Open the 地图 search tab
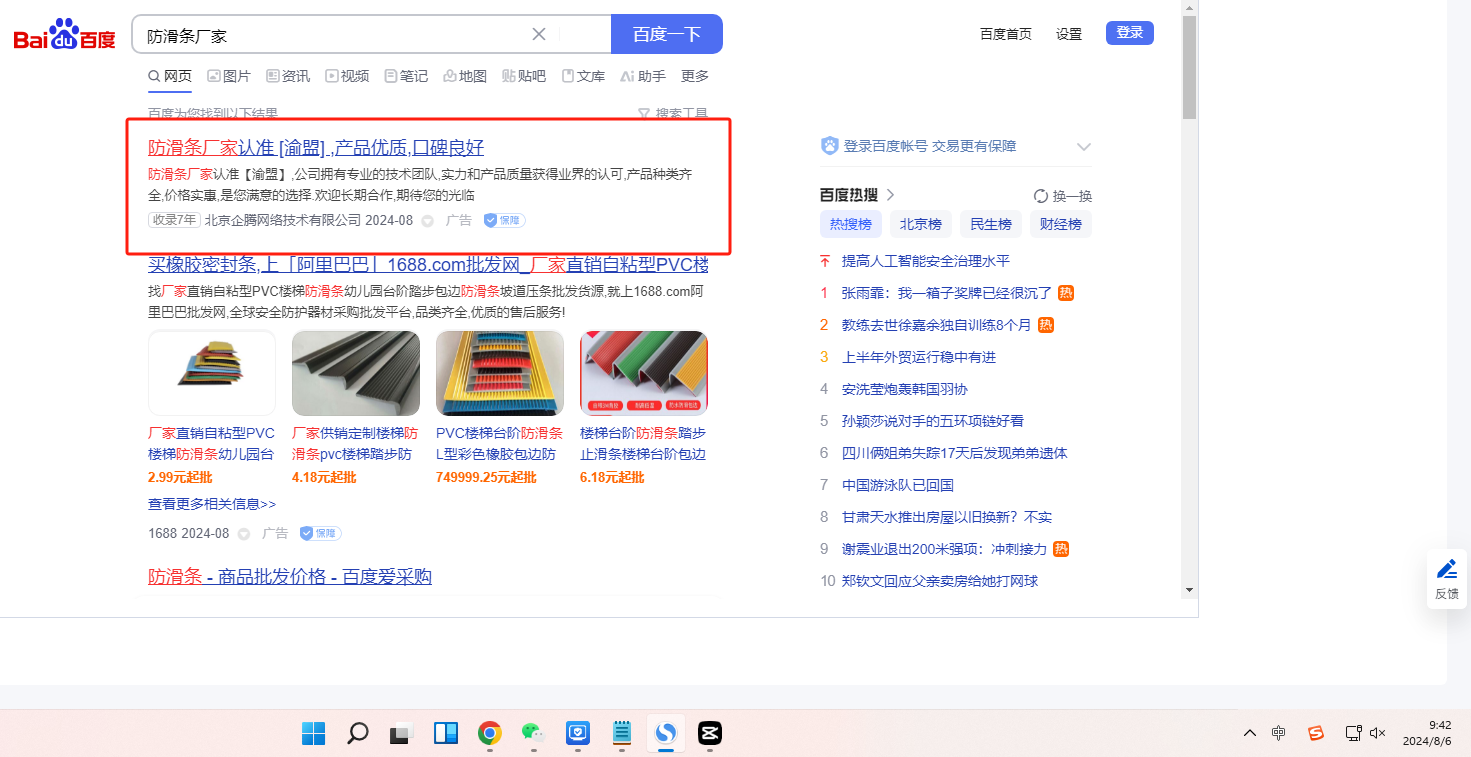The image size is (1471, 757). click(x=465, y=76)
